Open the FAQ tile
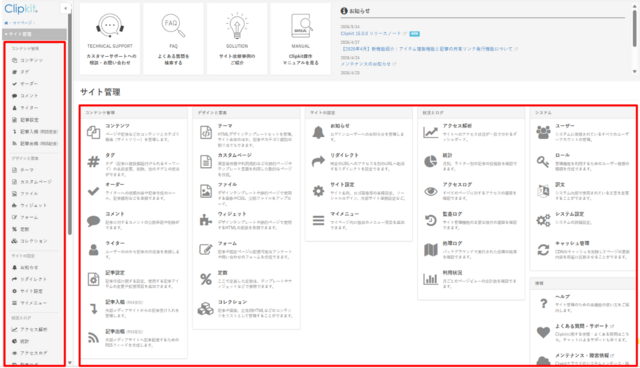Viewport: 640px width, 368px height. coord(173,39)
